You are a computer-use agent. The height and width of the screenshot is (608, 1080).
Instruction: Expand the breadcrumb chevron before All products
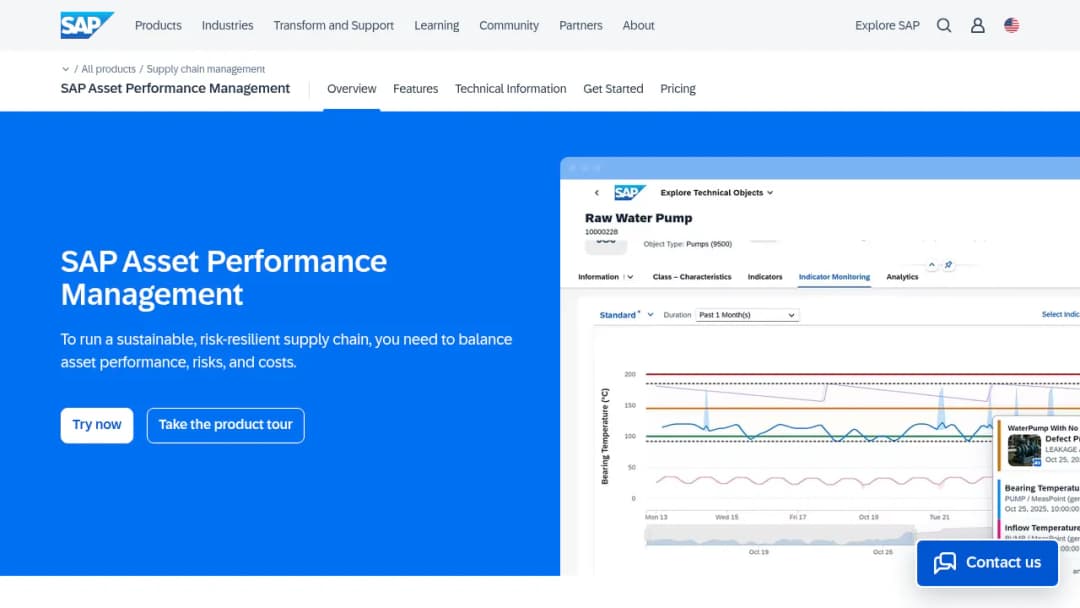tap(65, 70)
